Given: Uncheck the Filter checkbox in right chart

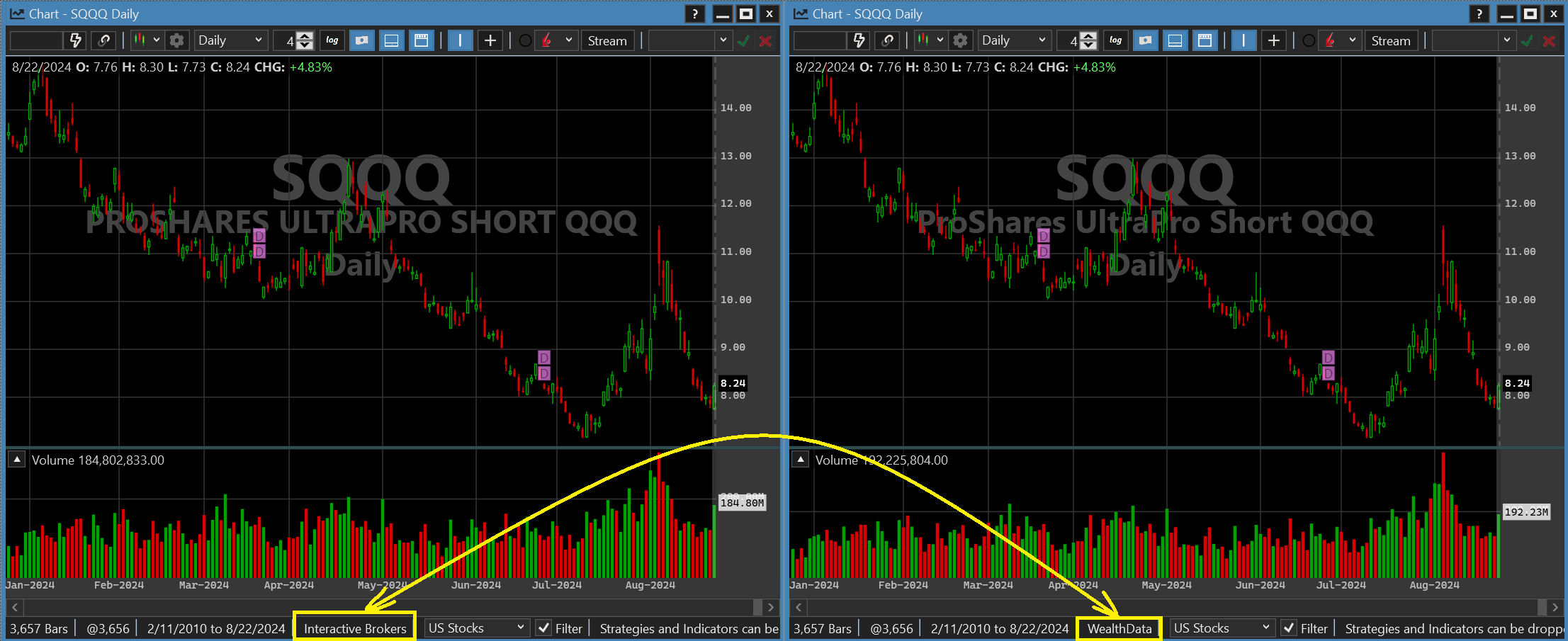Looking at the screenshot, I should (x=1289, y=628).
